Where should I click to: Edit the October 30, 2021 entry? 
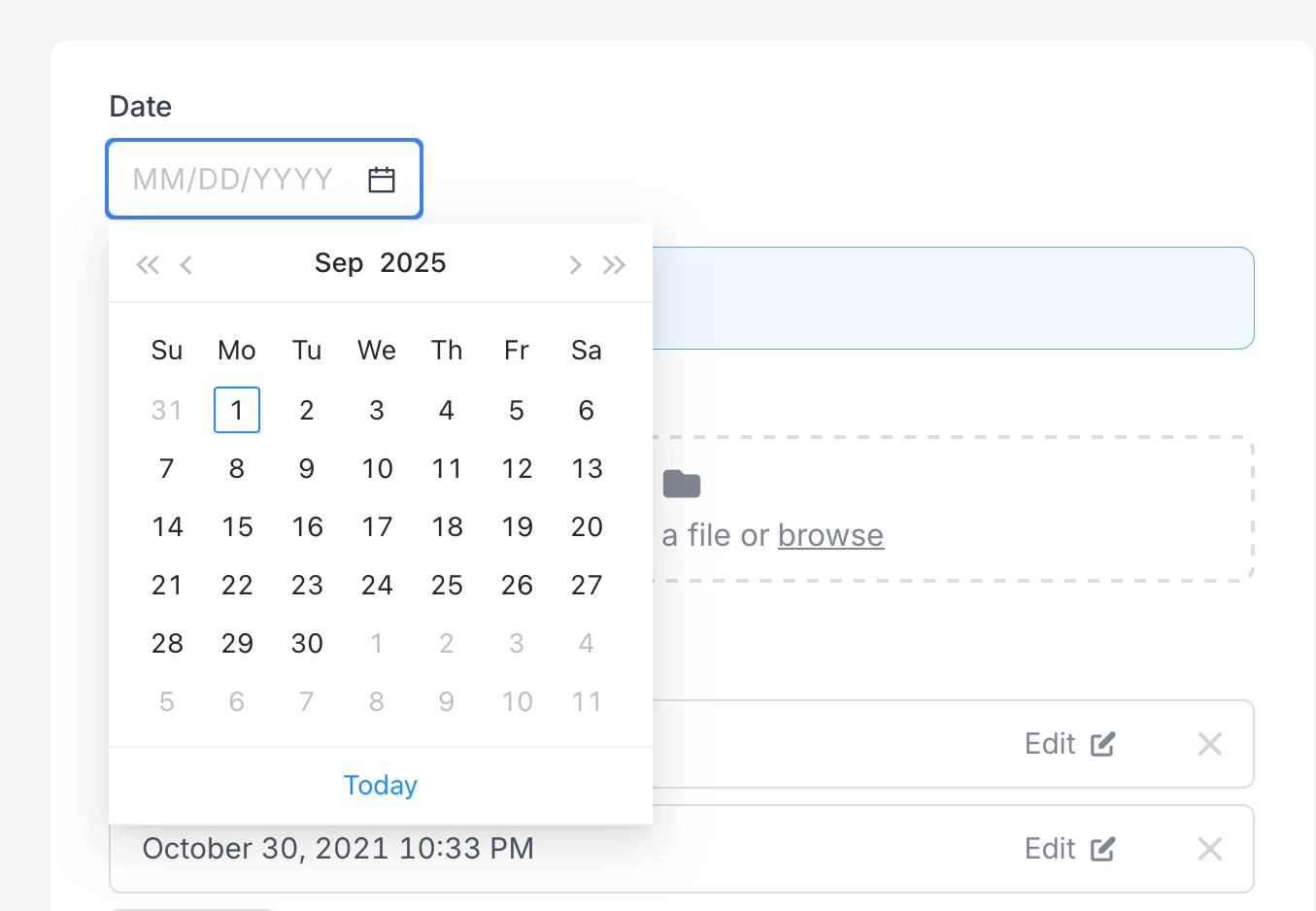pos(1069,849)
